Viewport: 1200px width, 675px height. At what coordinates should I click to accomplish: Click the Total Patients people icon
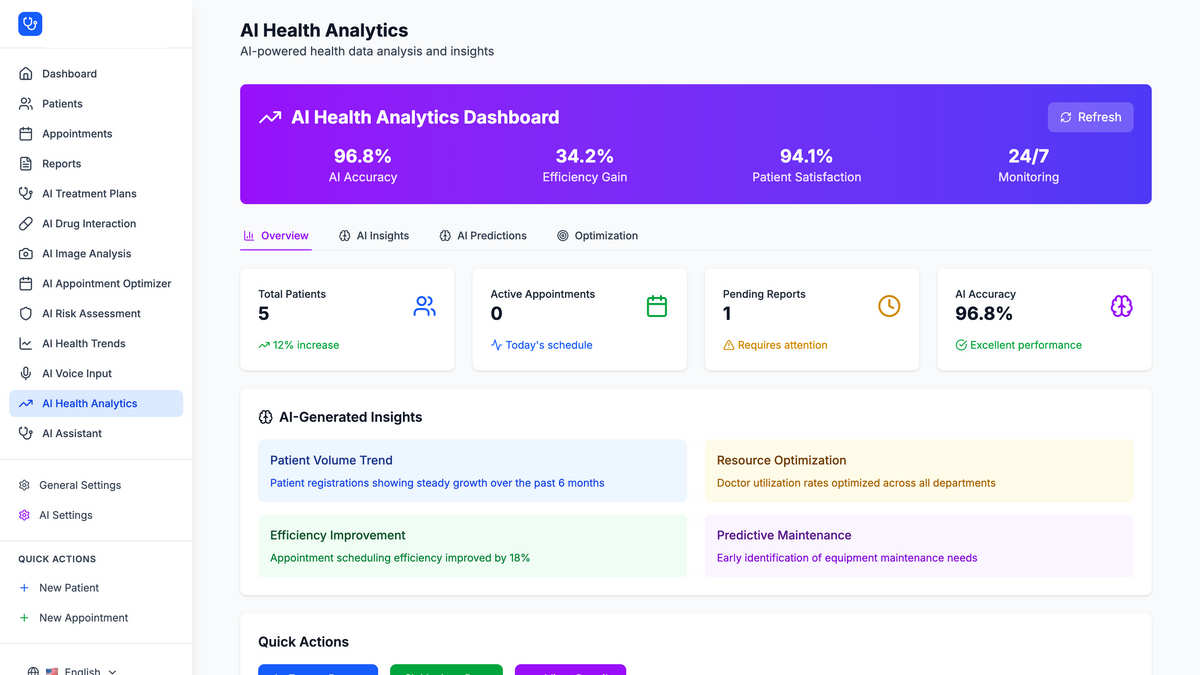pyautogui.click(x=425, y=306)
